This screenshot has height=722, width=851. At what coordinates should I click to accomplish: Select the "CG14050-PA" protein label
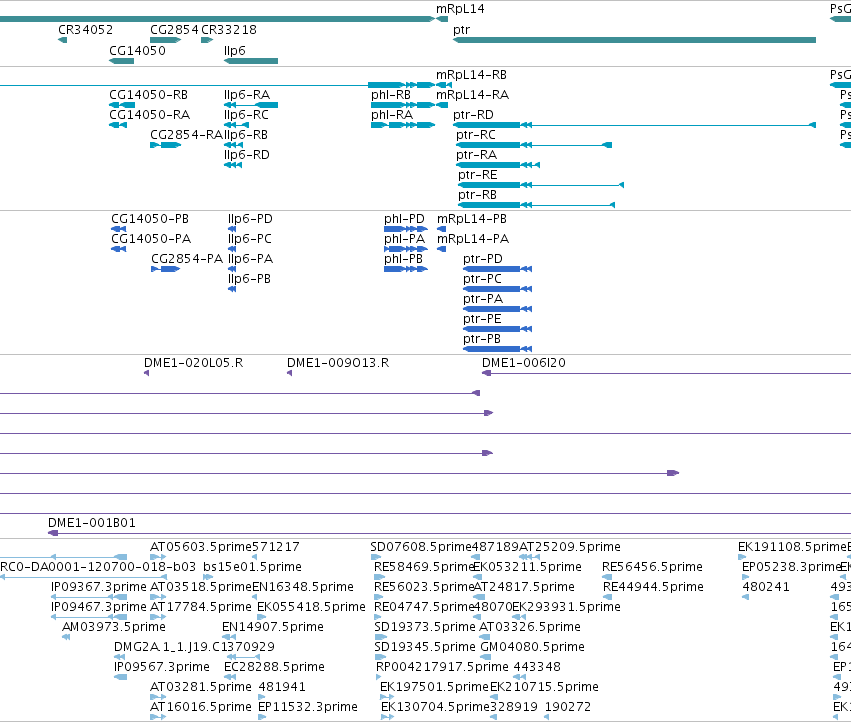point(151,239)
